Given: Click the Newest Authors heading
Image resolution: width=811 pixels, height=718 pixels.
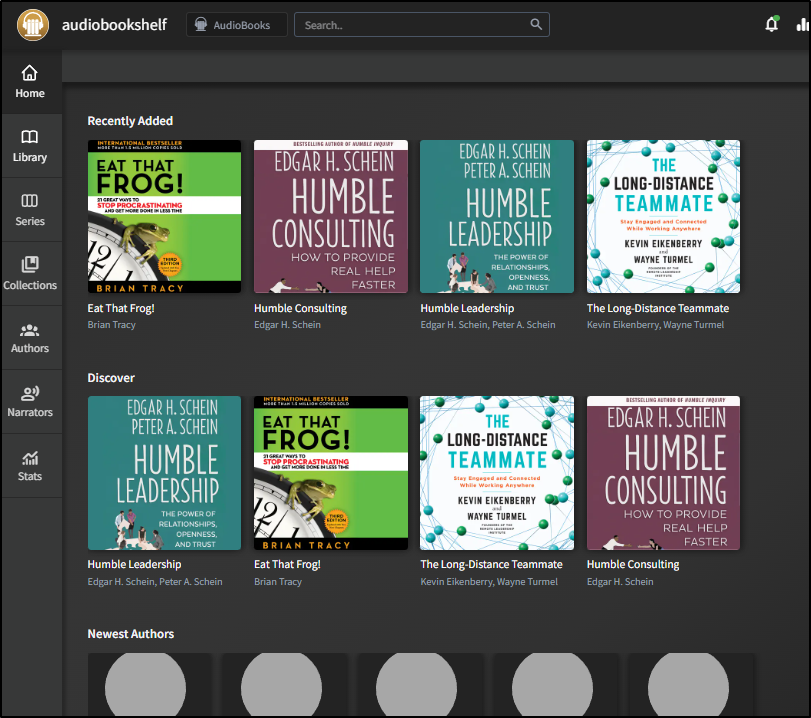Looking at the screenshot, I should tap(131, 634).
